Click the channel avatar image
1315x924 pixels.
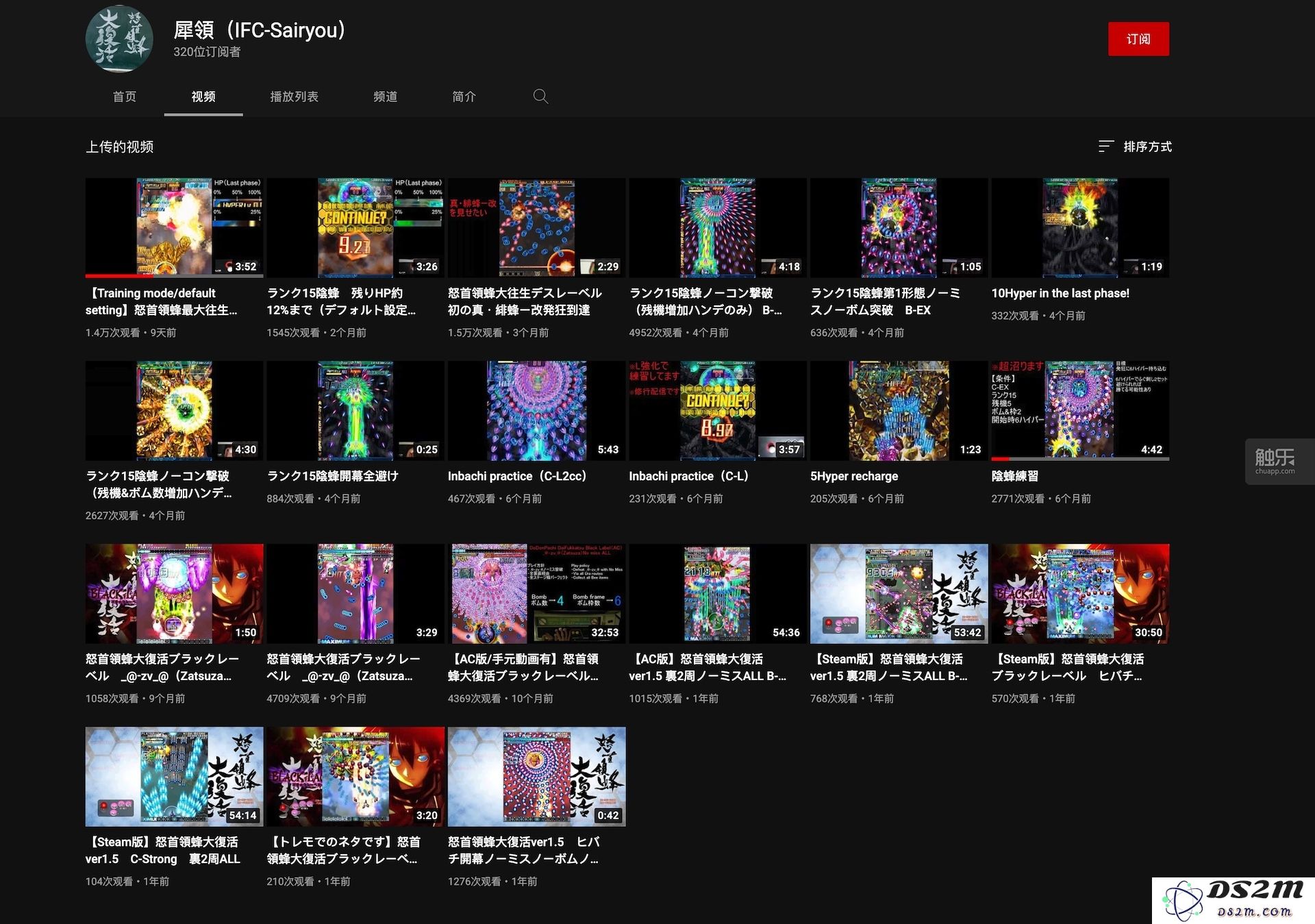(119, 39)
